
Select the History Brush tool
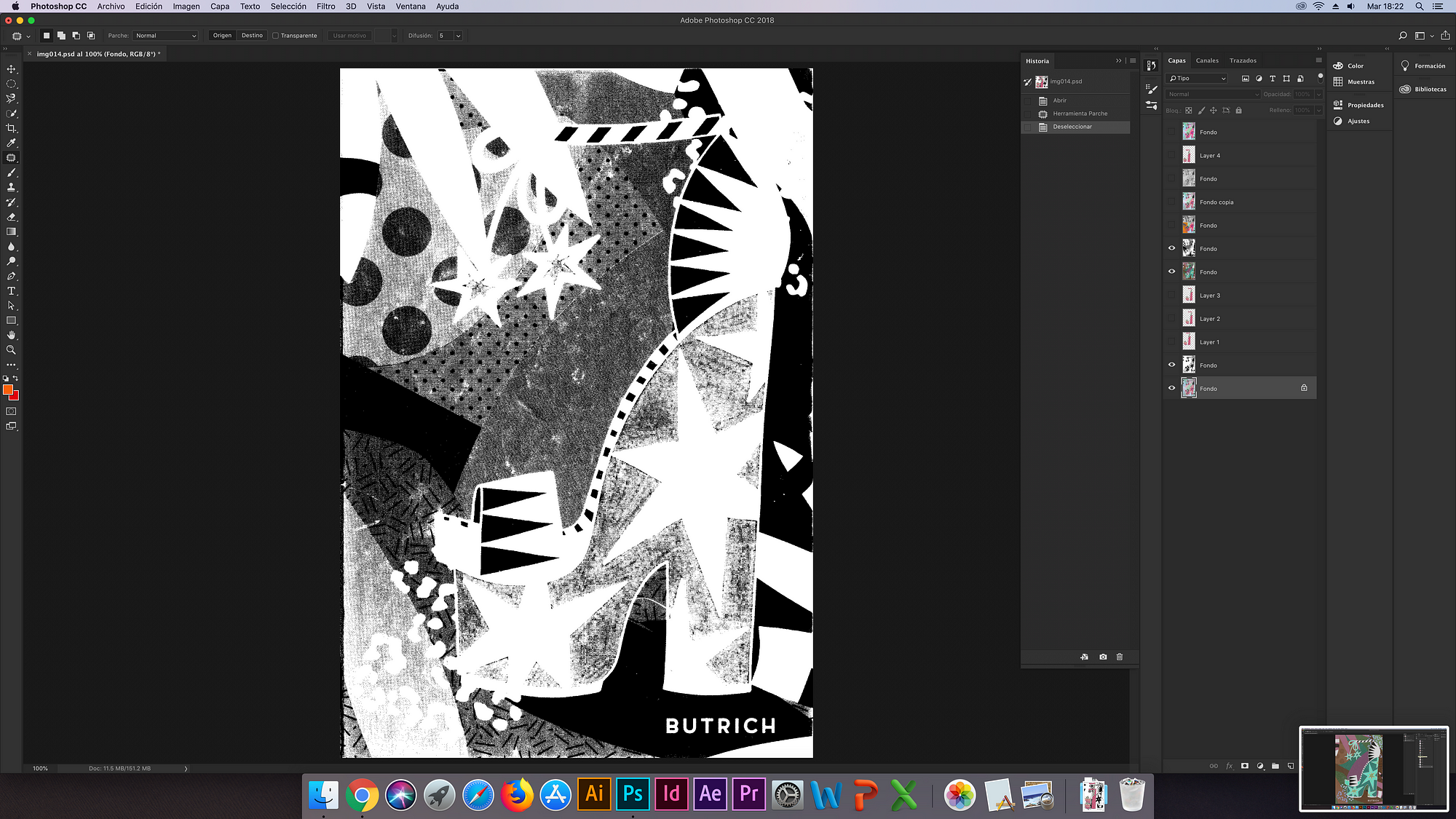tap(11, 202)
